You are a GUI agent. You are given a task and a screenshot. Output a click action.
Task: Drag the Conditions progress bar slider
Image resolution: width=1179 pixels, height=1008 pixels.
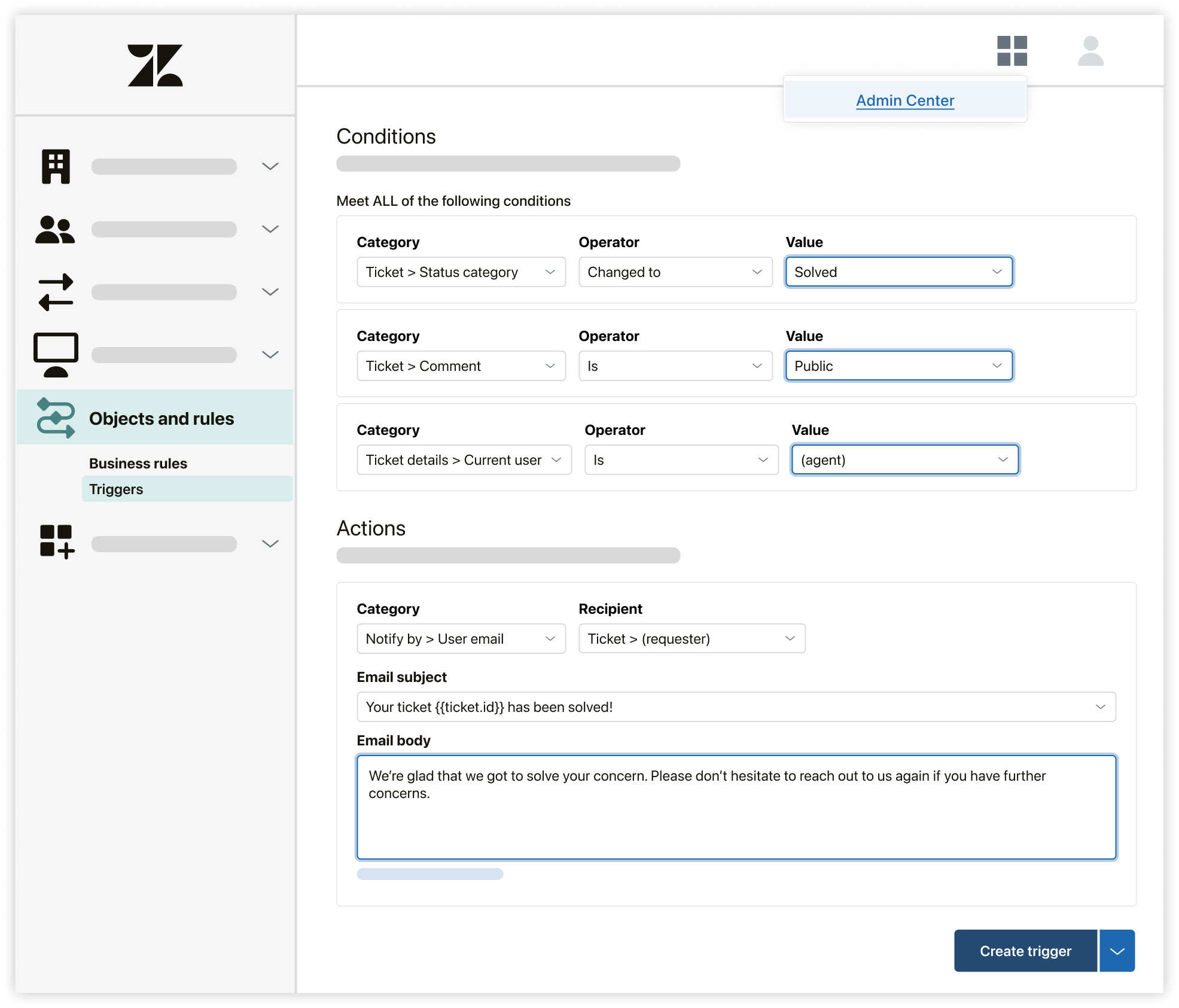(509, 164)
